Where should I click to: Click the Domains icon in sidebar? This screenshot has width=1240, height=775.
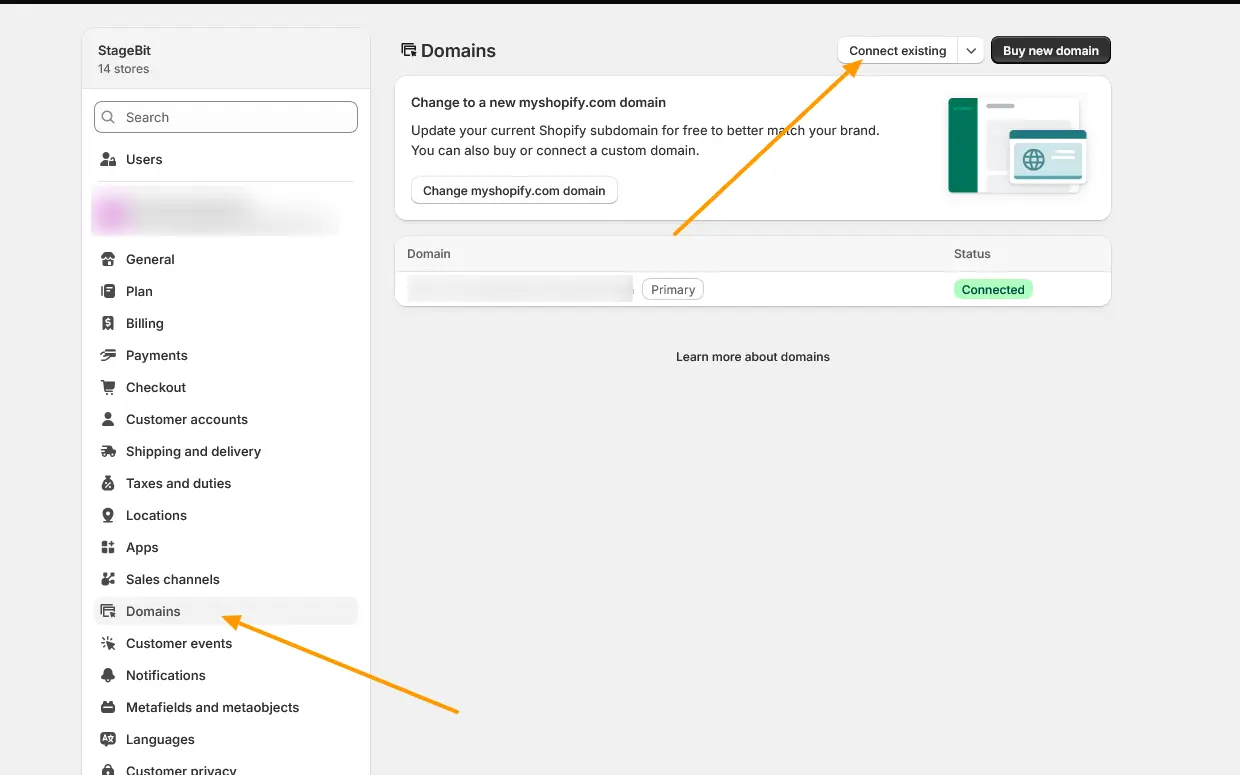pyautogui.click(x=108, y=611)
